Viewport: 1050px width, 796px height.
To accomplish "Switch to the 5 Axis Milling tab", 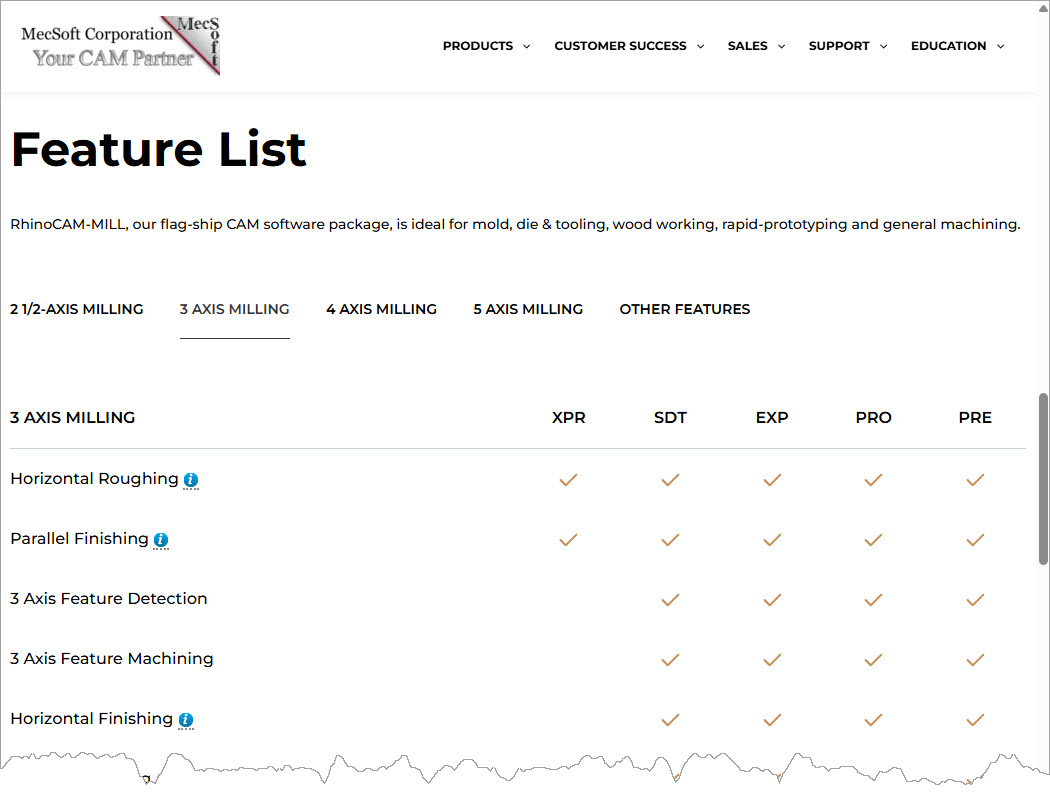I will pos(528,309).
